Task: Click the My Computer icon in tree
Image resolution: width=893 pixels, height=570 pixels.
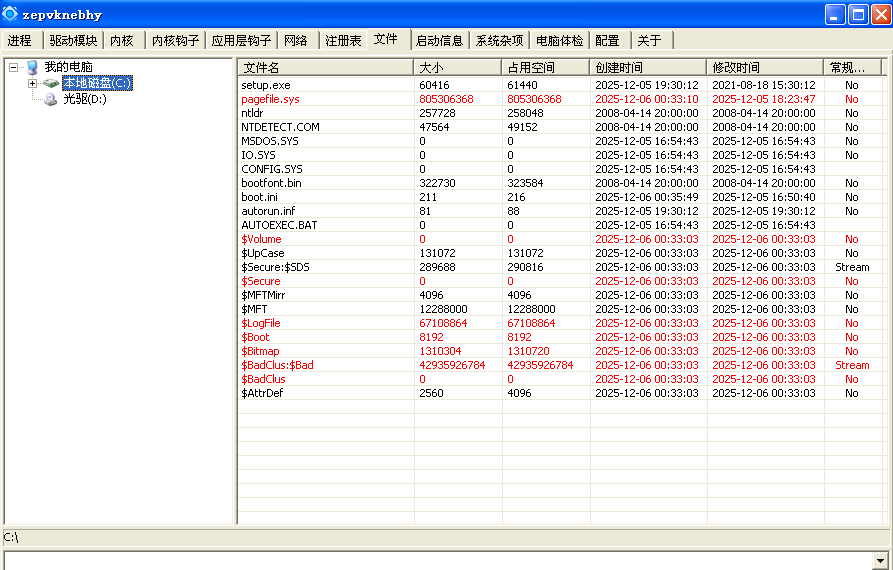Action: (32, 67)
